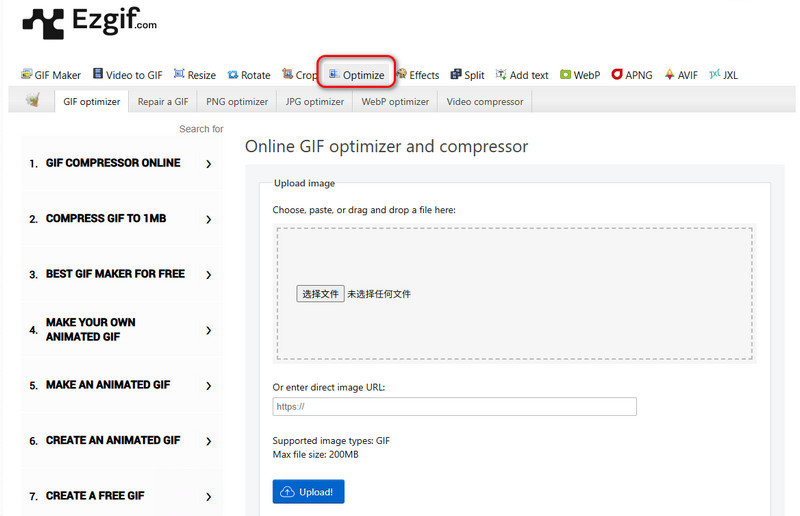This screenshot has height=516, width=800.
Task: Switch to the JPG optimizer tab
Action: pos(315,102)
